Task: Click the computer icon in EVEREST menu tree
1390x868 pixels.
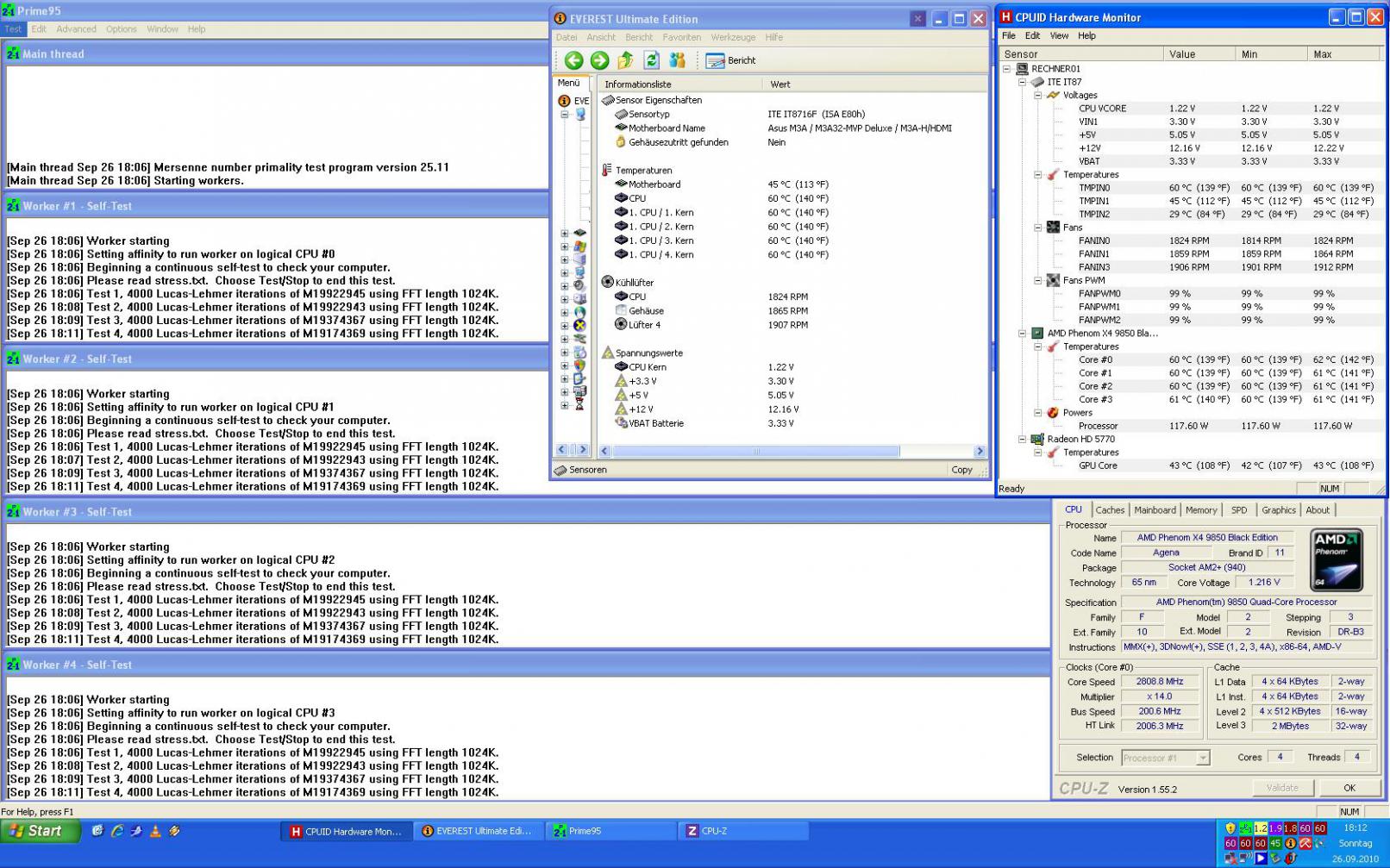Action: (580, 114)
